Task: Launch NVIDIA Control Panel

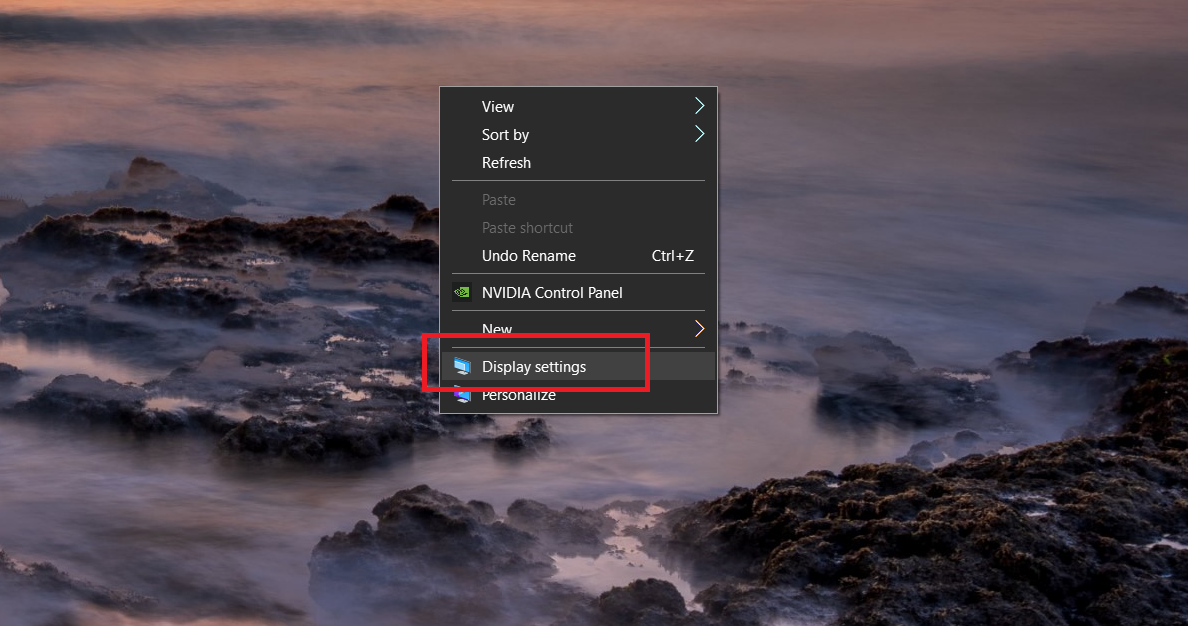Action: point(552,292)
